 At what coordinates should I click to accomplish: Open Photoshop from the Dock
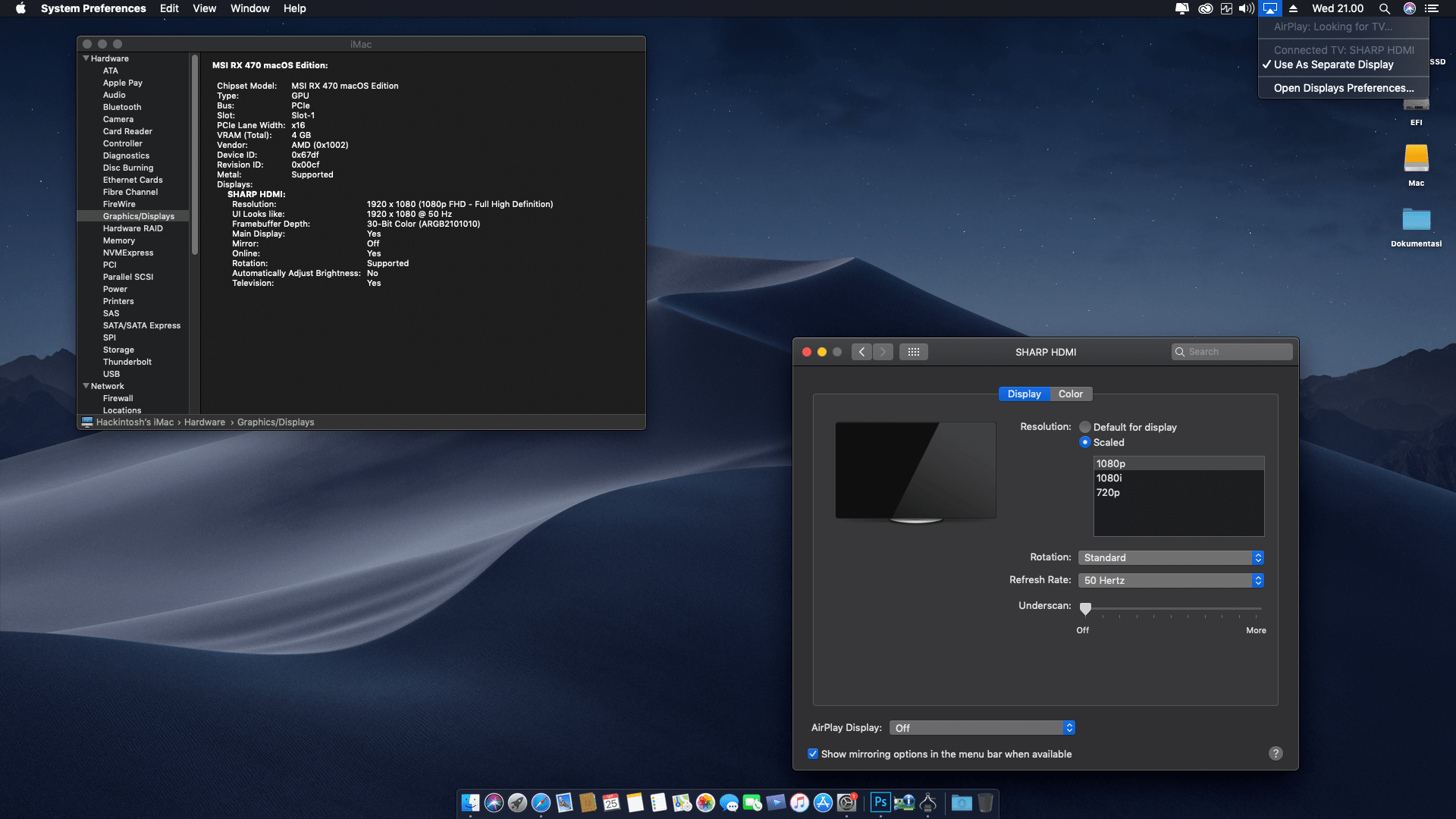[x=880, y=802]
